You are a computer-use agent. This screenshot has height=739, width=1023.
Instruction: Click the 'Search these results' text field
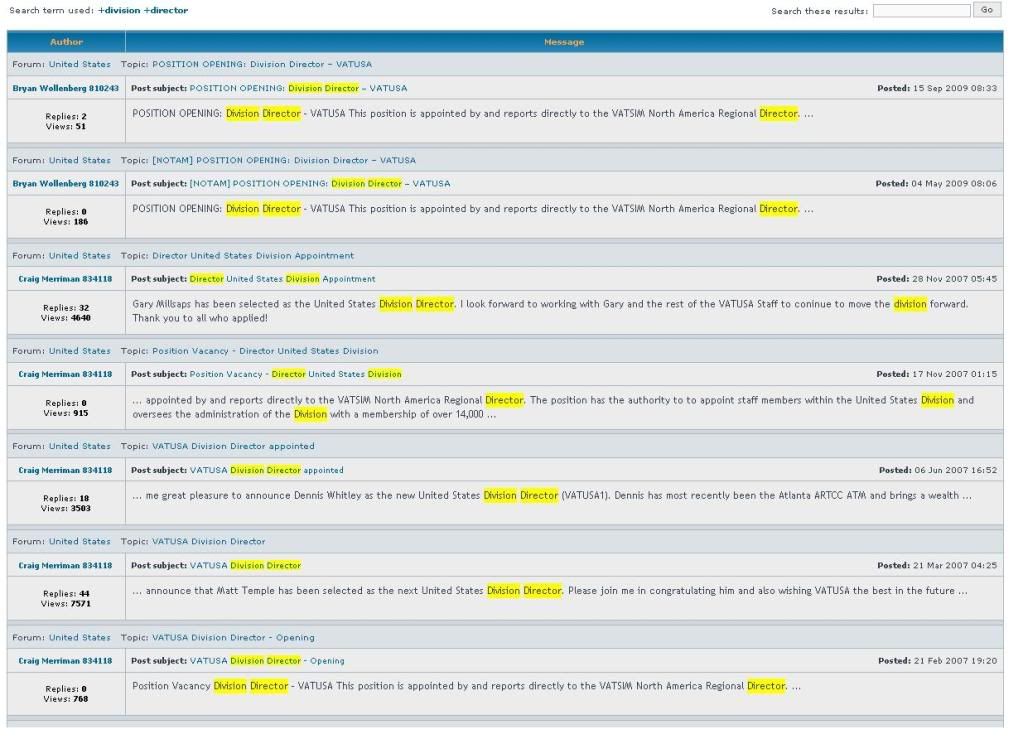[921, 10]
